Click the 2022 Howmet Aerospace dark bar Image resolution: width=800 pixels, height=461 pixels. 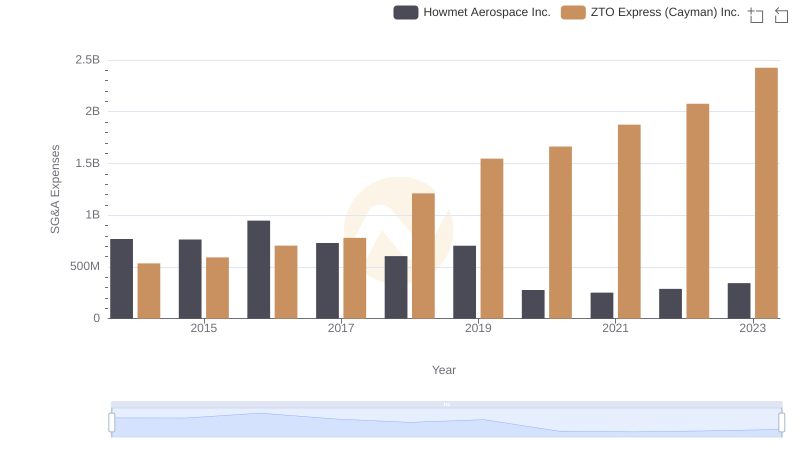(670, 304)
